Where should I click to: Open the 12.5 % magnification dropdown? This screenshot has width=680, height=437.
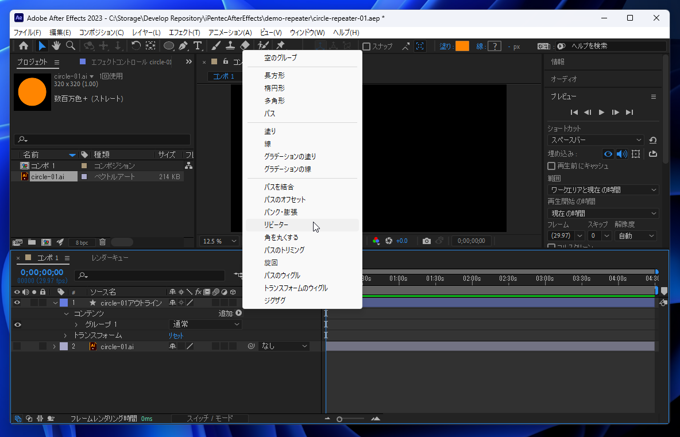click(x=219, y=241)
